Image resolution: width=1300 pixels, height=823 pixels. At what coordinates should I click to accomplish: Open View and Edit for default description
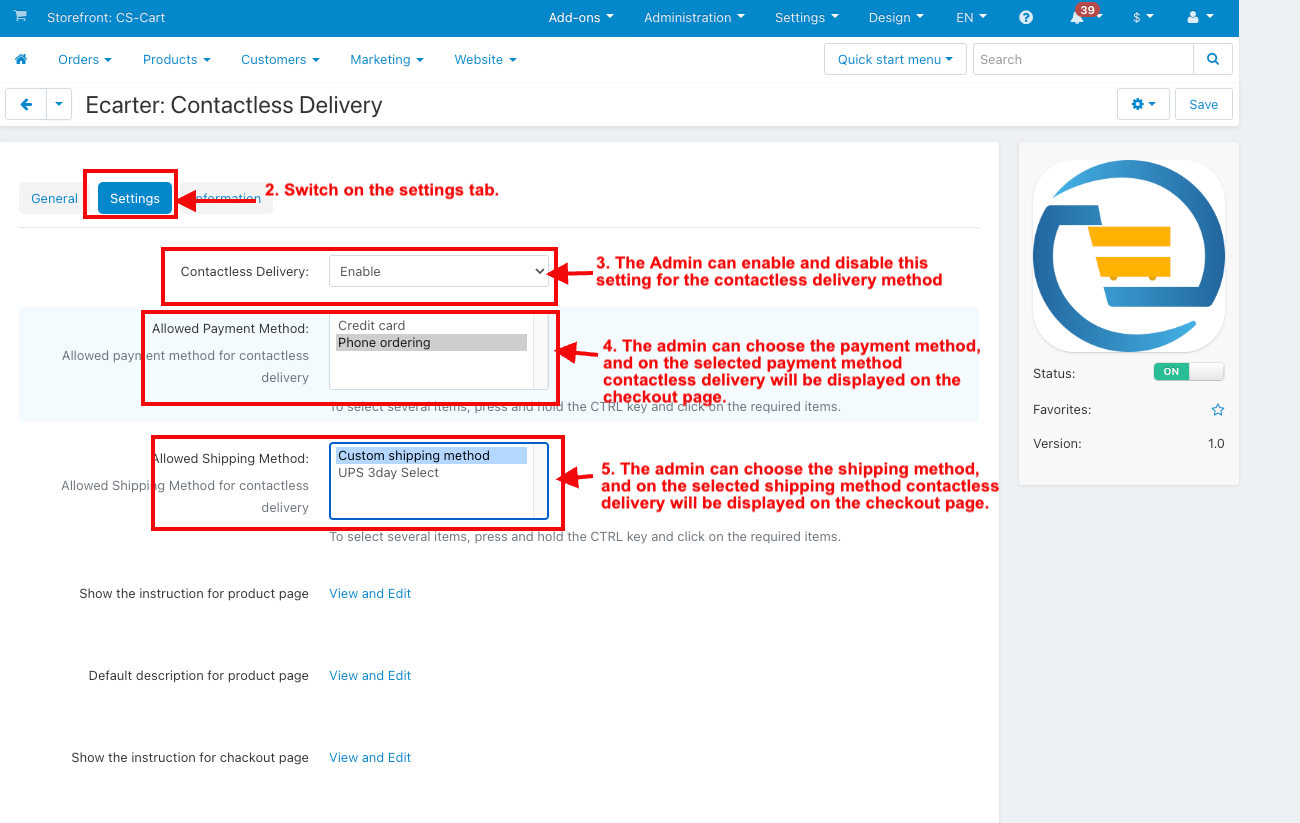(x=370, y=675)
